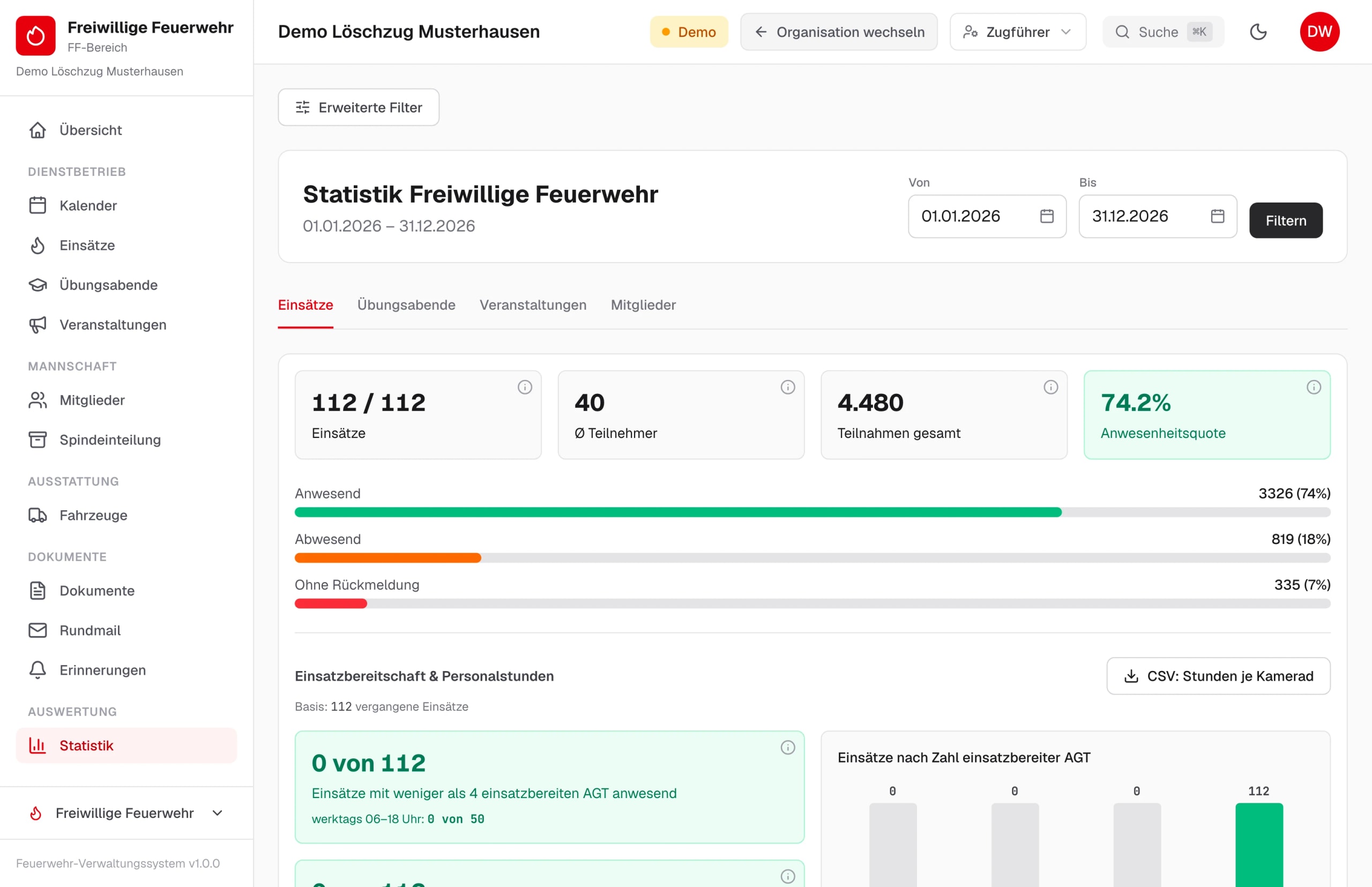Switch to the Übungsabende tab
The width and height of the screenshot is (1372, 887).
(407, 305)
